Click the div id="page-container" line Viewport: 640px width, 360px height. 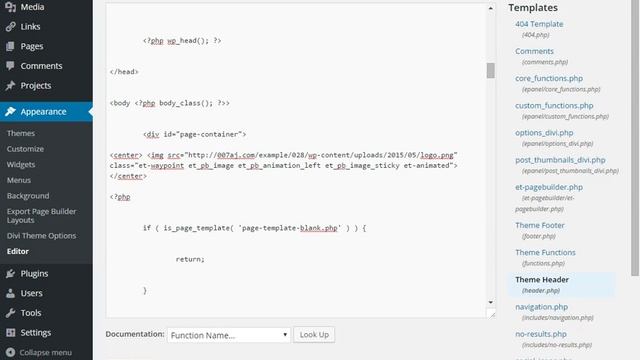click(194, 134)
